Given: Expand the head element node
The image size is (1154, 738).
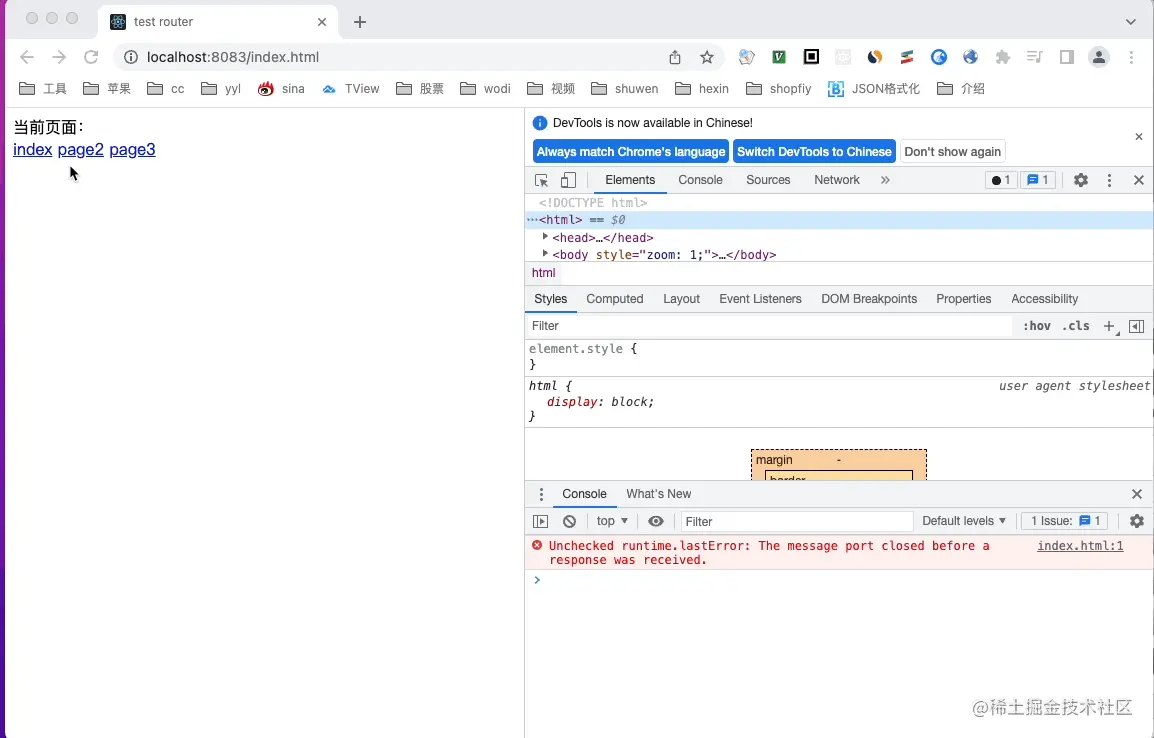Looking at the screenshot, I should point(545,237).
